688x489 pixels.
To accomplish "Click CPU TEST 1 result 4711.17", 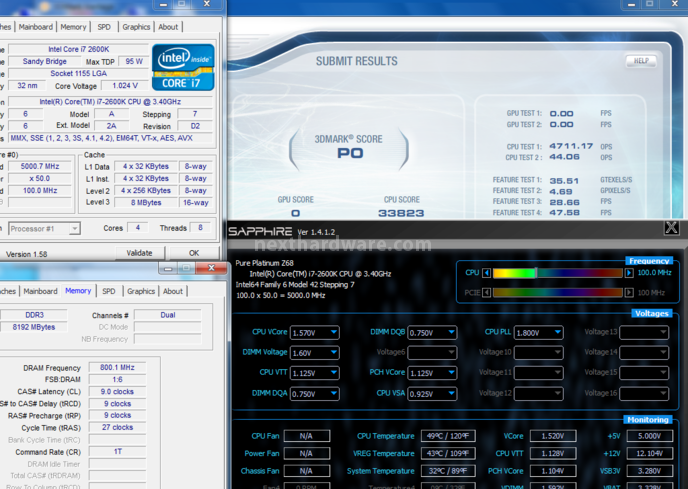I will tap(571, 146).
